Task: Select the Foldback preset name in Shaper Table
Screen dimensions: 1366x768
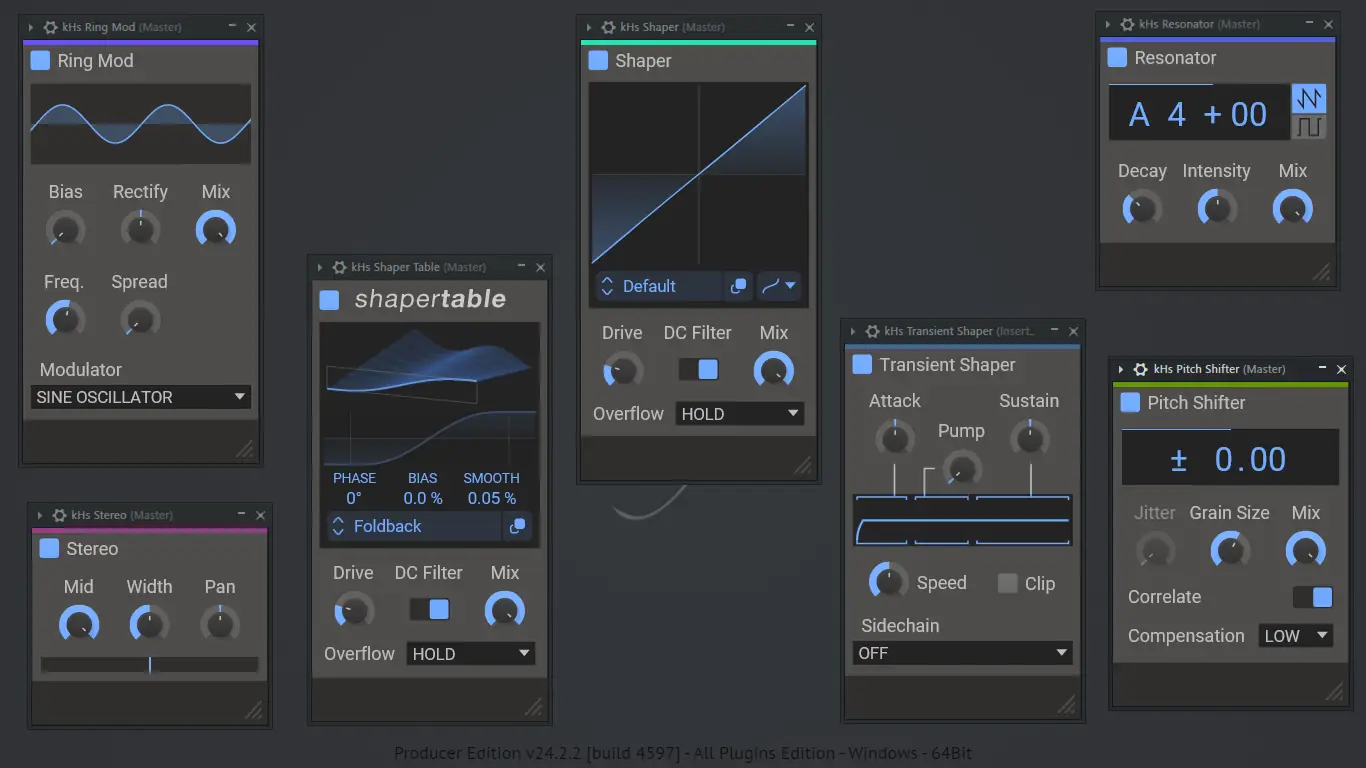Action: (x=388, y=526)
